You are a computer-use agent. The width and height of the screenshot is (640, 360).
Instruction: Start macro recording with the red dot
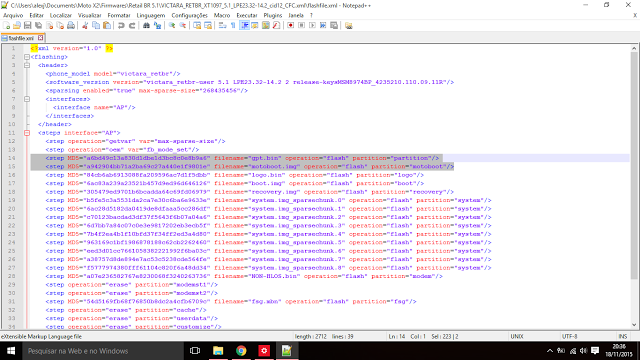click(291, 26)
